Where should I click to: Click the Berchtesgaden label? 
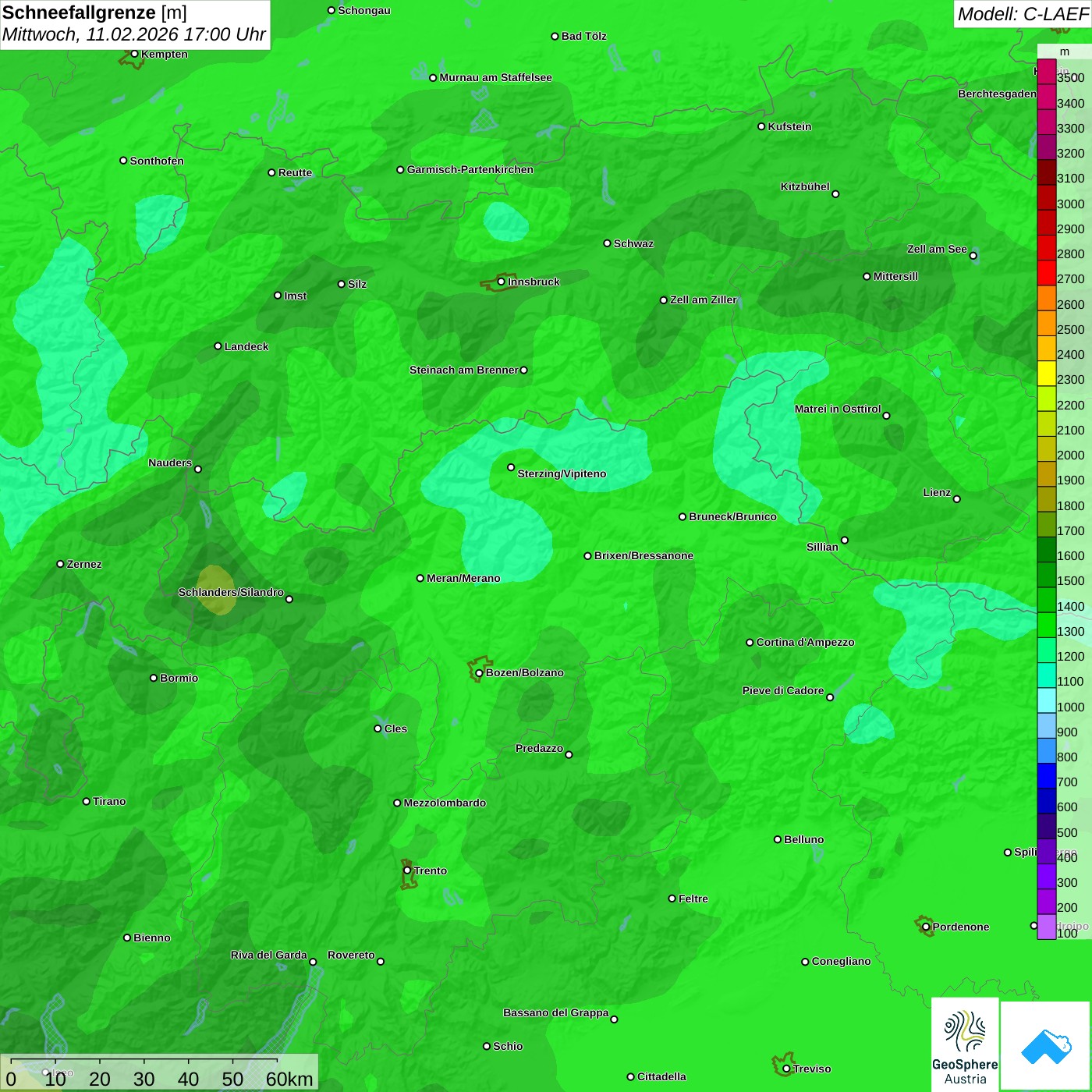pos(997,94)
